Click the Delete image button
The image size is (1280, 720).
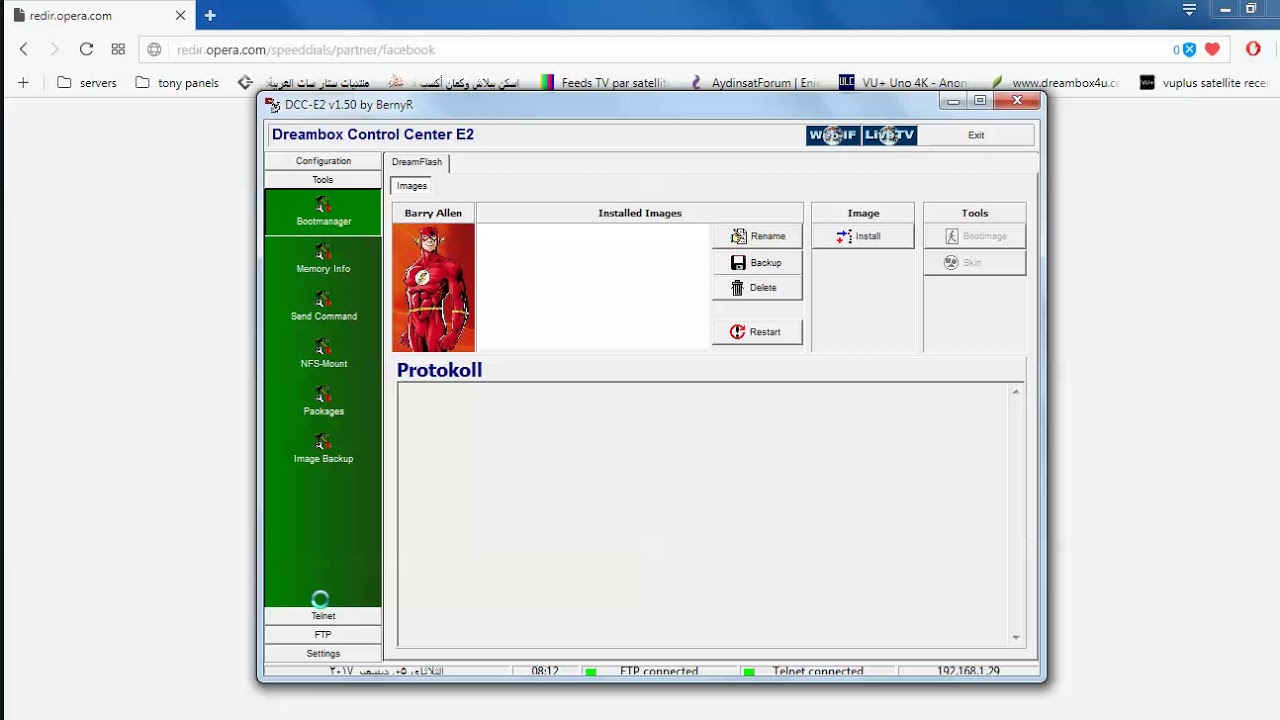[757, 287]
